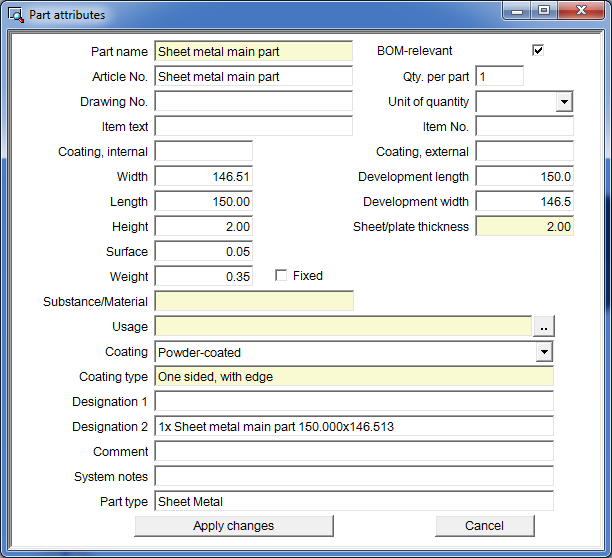The height and width of the screenshot is (558, 612).
Task: Open the Coating dropdown list
Action: pos(544,352)
